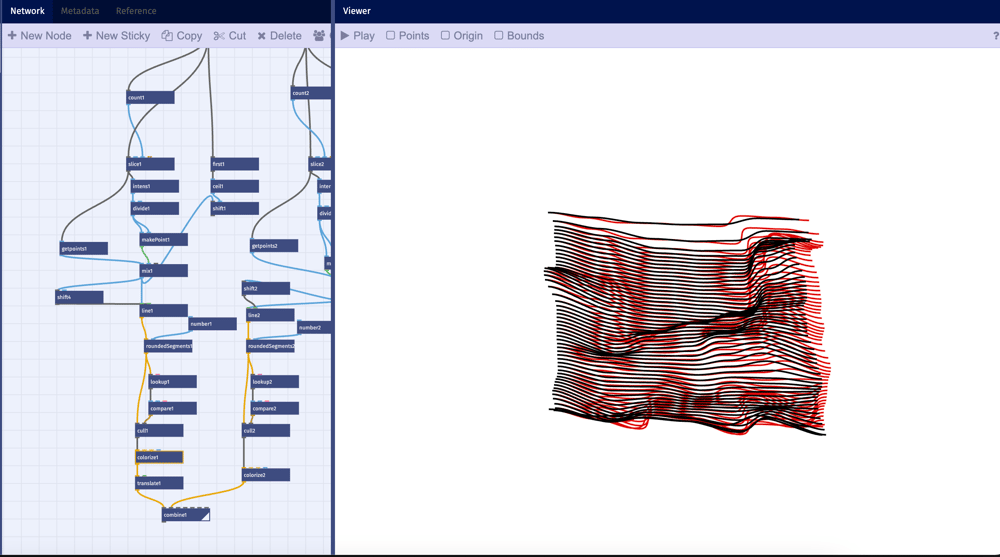
Task: Select the slice2 node
Action: point(320,164)
